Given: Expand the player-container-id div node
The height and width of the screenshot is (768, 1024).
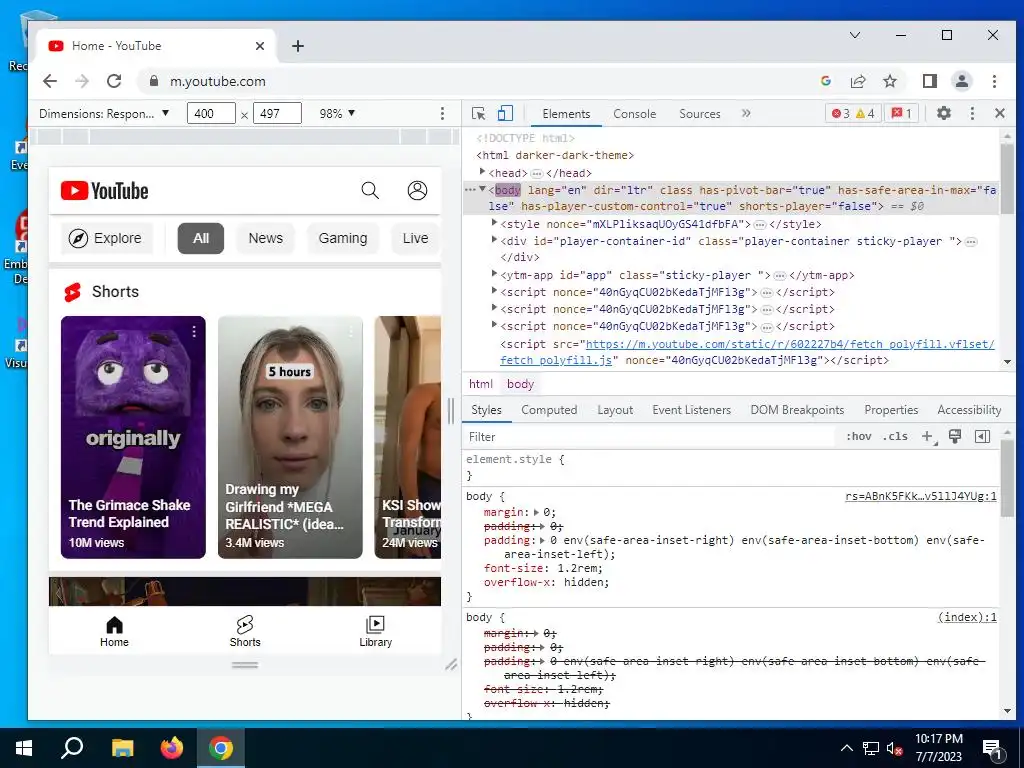Looking at the screenshot, I should coord(494,240).
